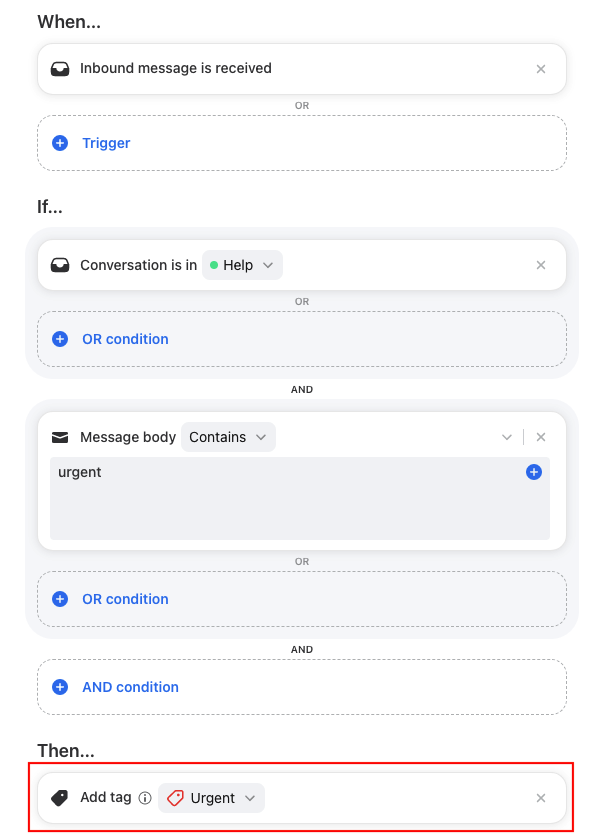Delete the Conversation is in condition
The image size is (607, 837).
540,265
